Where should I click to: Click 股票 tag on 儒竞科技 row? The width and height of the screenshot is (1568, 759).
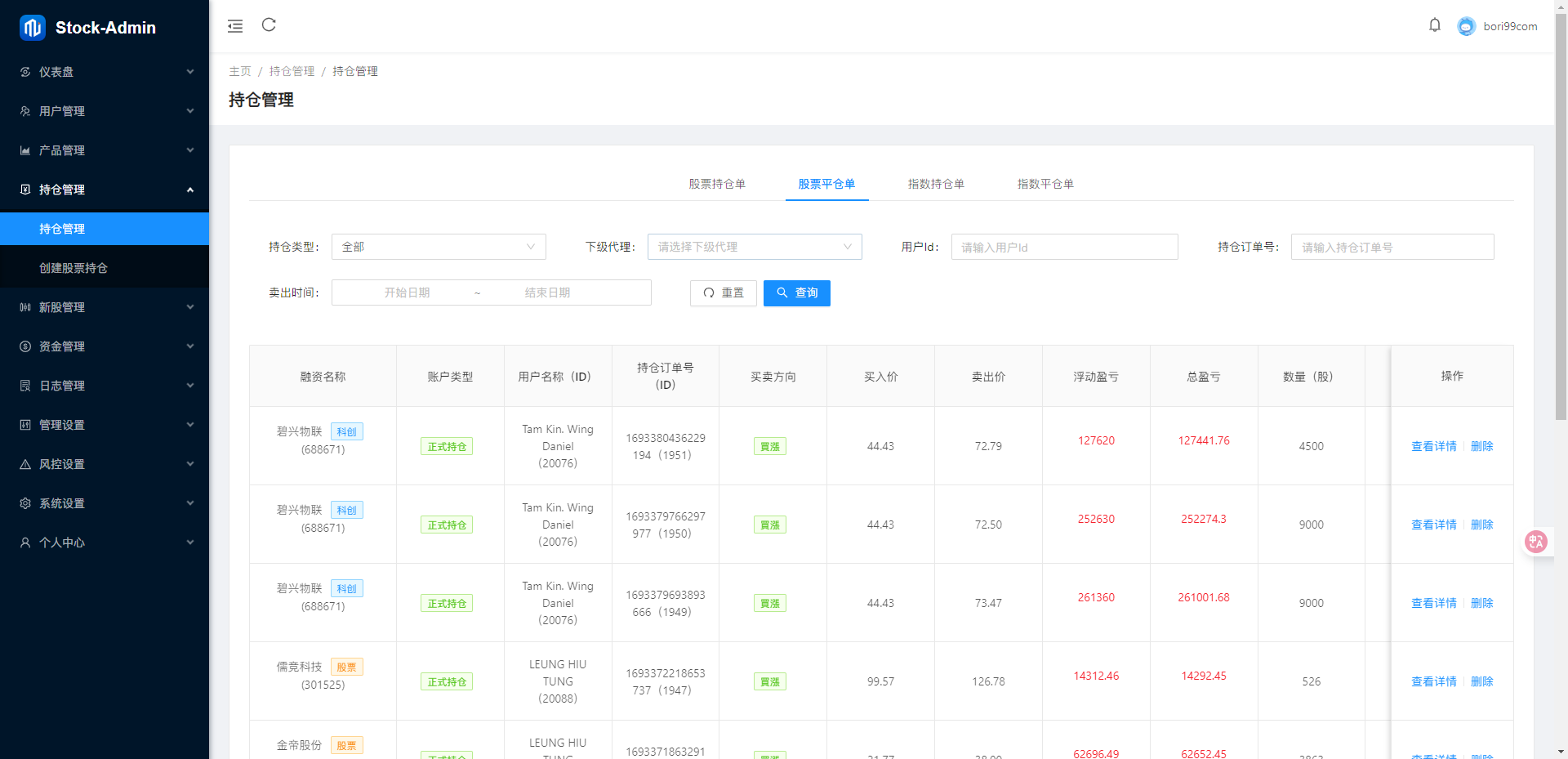[347, 667]
